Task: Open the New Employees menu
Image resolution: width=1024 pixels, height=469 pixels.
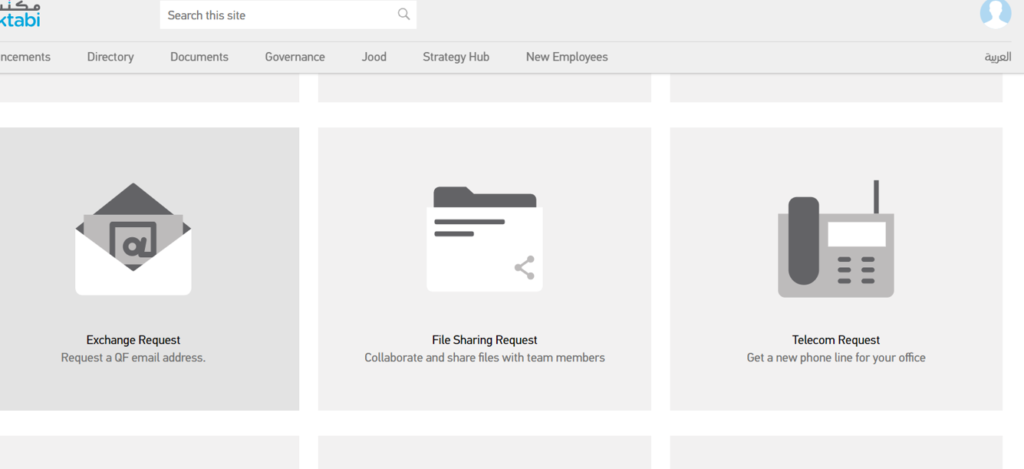Action: pyautogui.click(x=567, y=57)
